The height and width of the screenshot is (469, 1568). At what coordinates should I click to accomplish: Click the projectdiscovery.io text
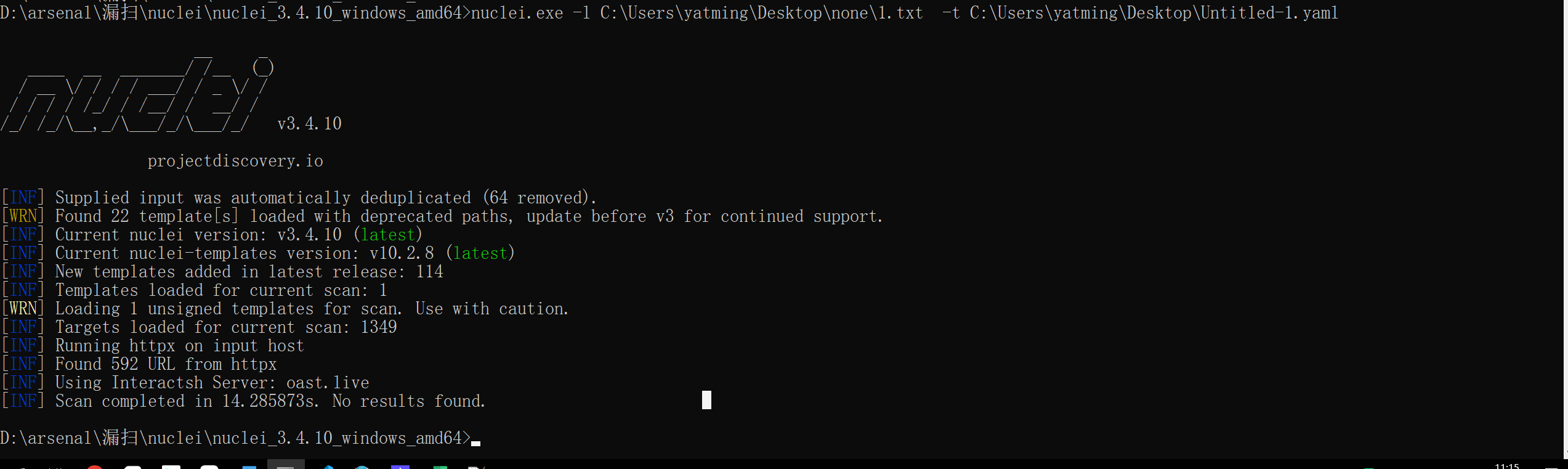pos(235,161)
